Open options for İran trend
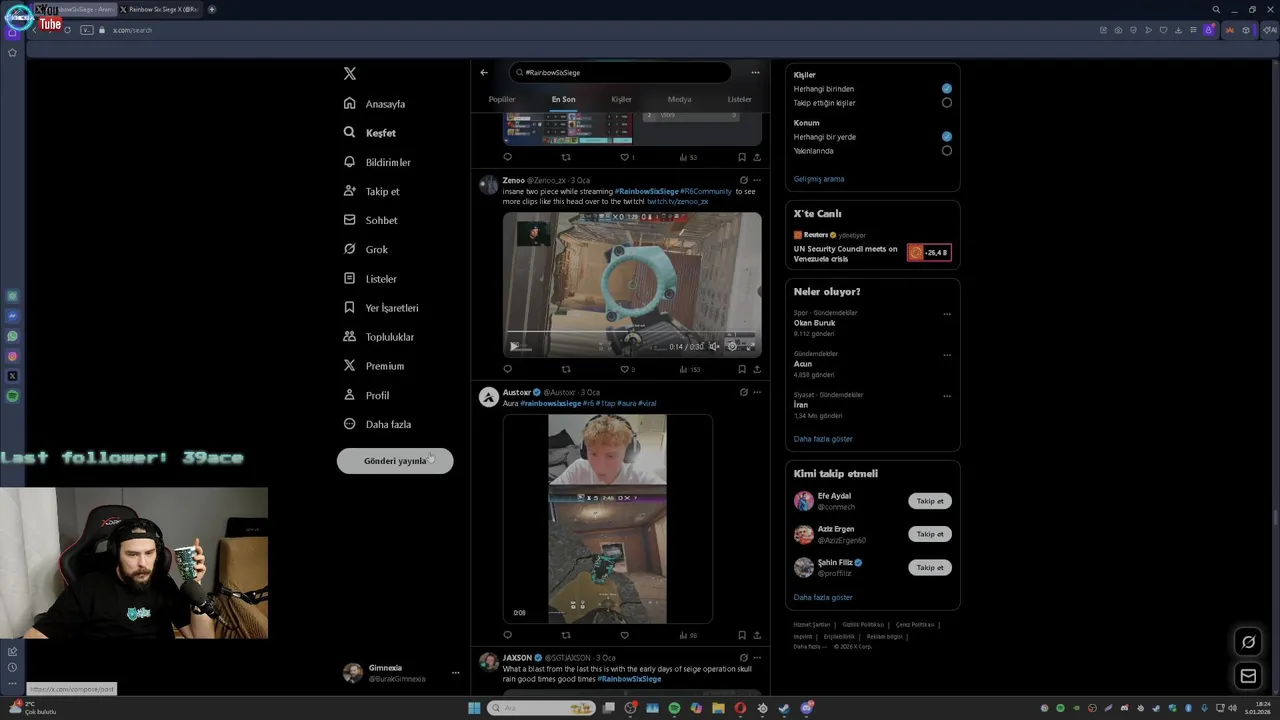The height and width of the screenshot is (720, 1280). pyautogui.click(x=947, y=396)
